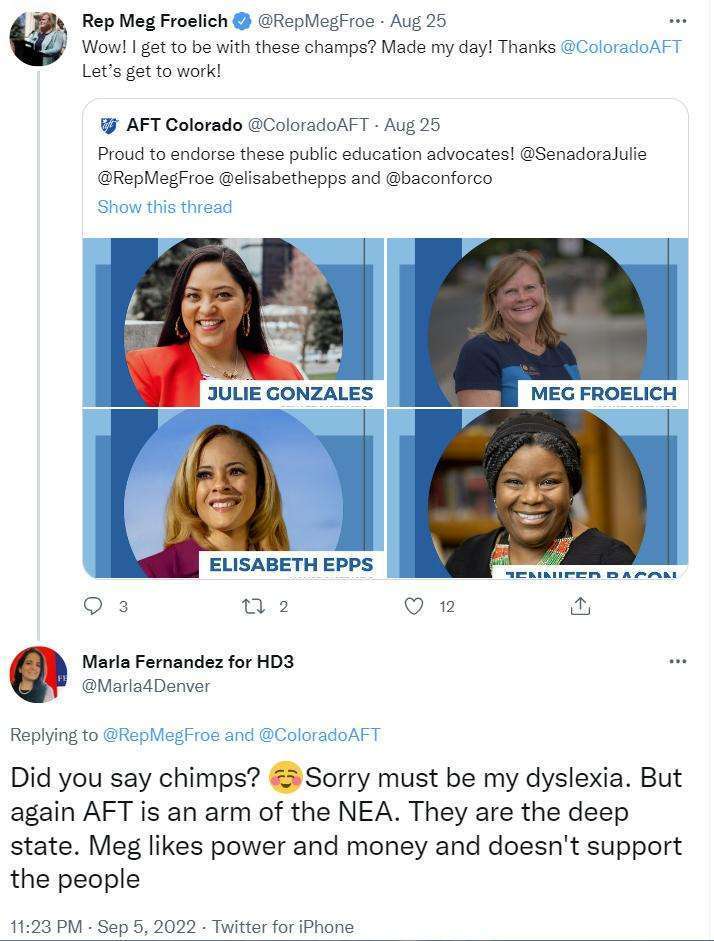Open Rep Meg Froelich's profile avatar

click(x=38, y=38)
